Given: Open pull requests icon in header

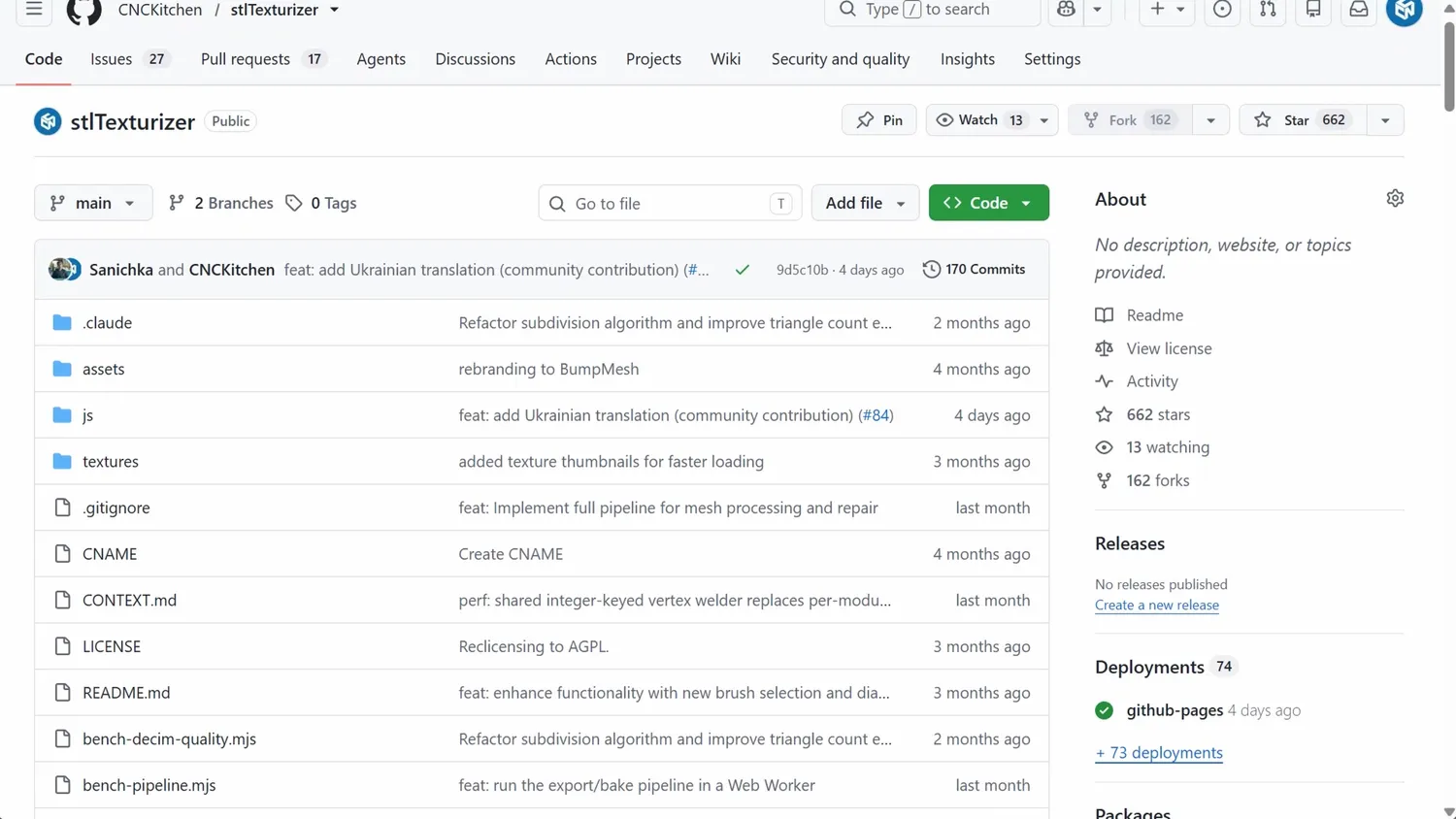Looking at the screenshot, I should point(1268,10).
